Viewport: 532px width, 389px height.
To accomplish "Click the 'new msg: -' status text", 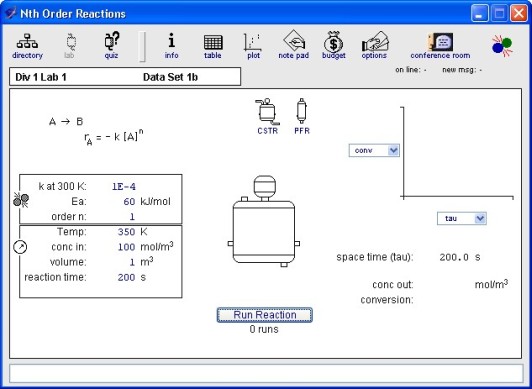I will pyautogui.click(x=462, y=70).
